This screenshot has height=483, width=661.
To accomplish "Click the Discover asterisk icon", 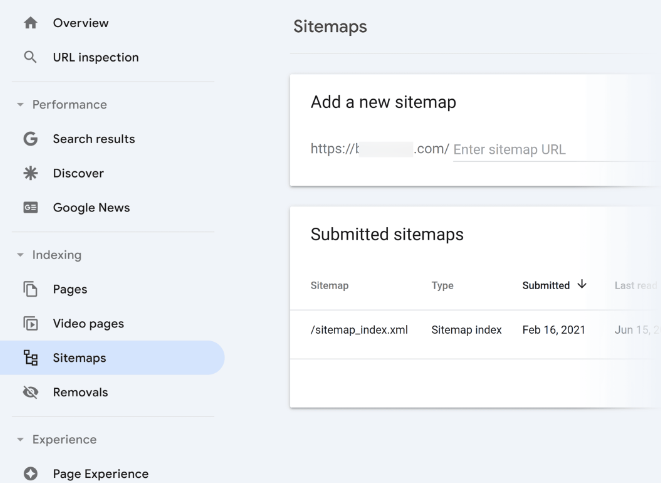I will [x=30, y=173].
